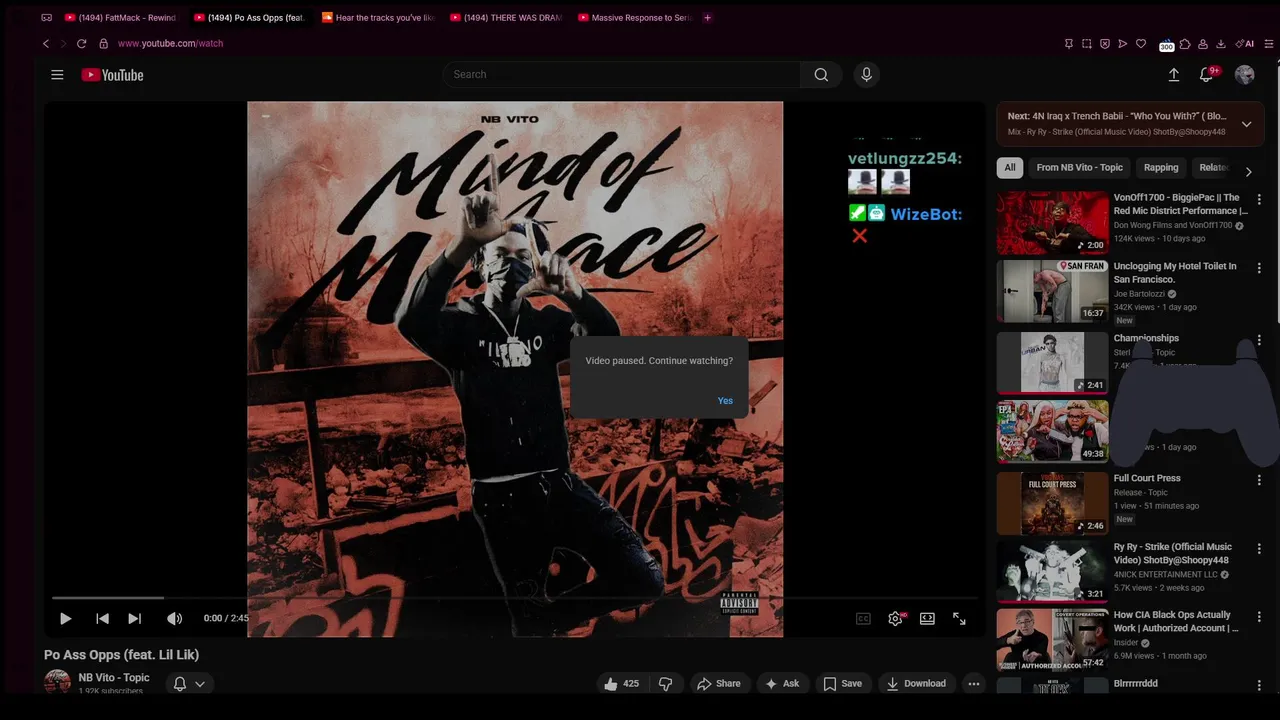Switch to Massive Response tab
Image resolution: width=1280 pixels, height=720 pixels.
coord(634,18)
